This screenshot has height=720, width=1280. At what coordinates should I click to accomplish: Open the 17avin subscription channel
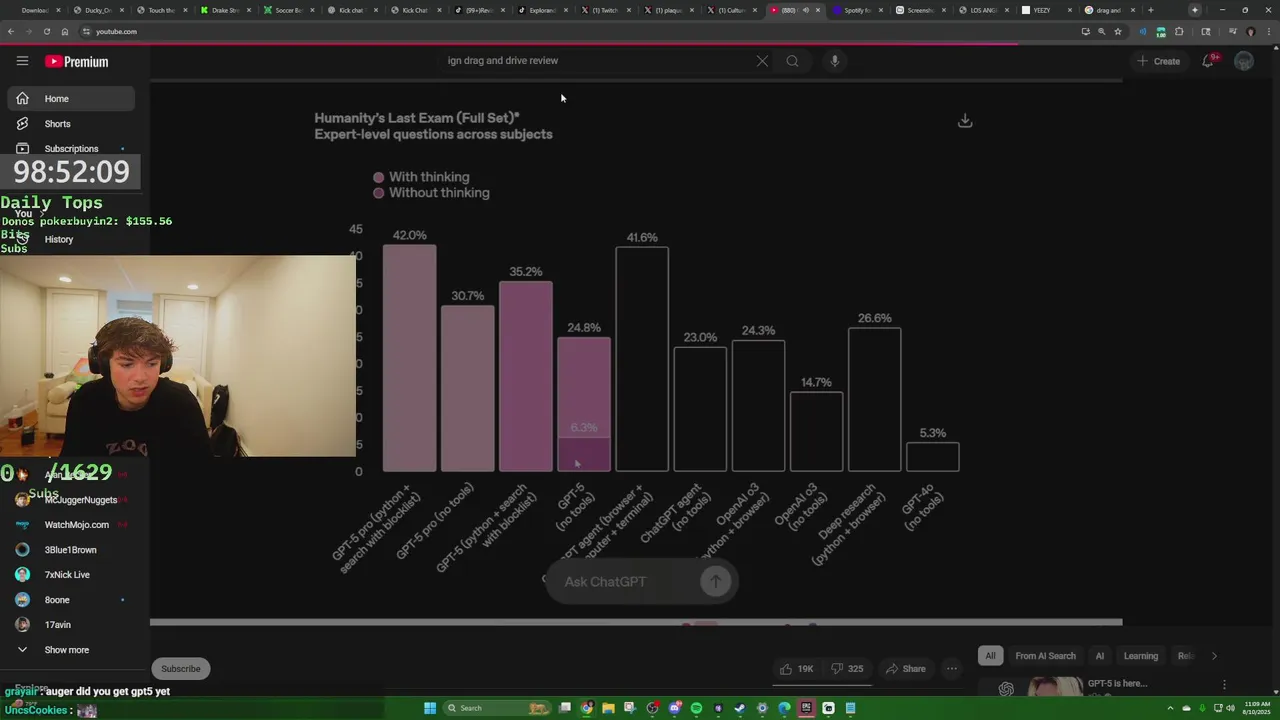[71, 625]
